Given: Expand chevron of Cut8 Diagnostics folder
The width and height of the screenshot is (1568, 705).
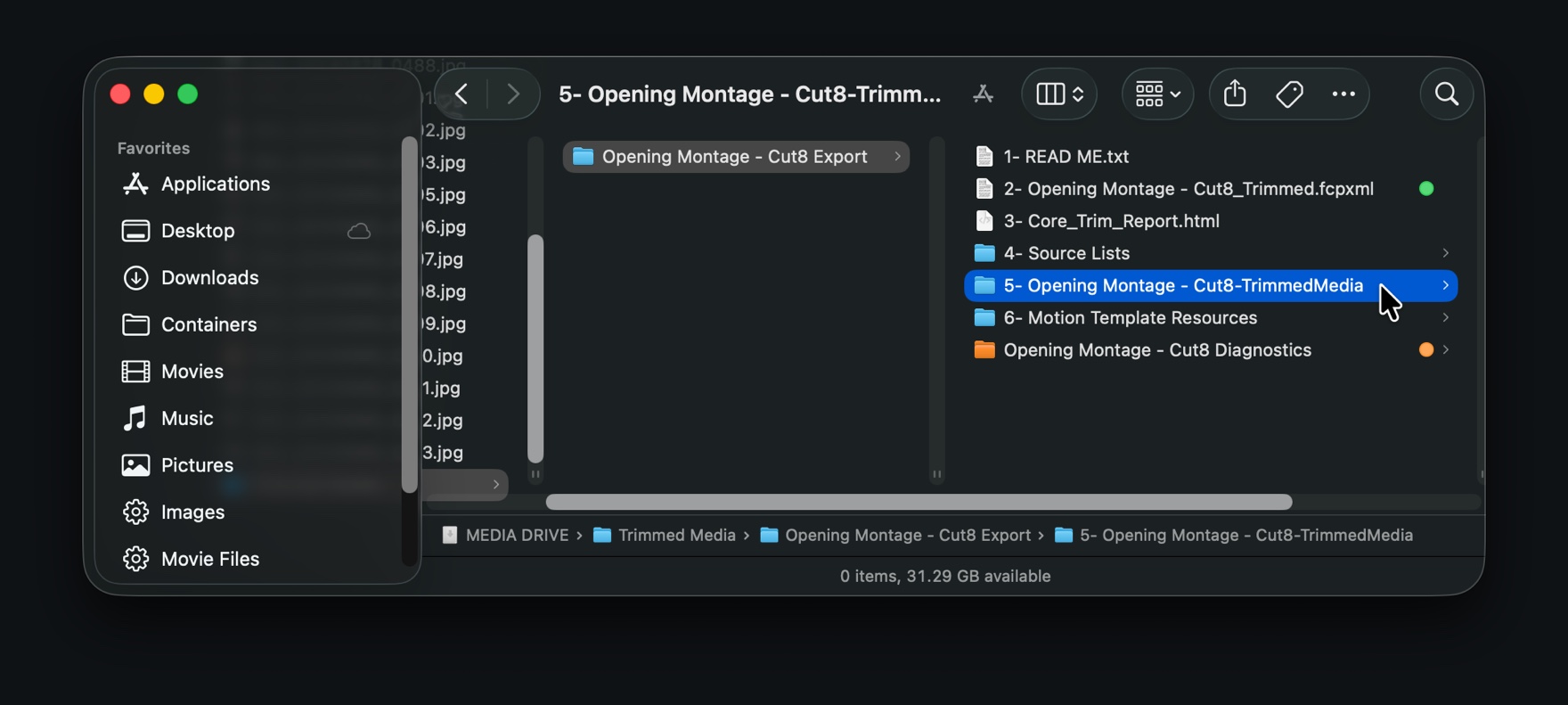Looking at the screenshot, I should pos(1445,350).
